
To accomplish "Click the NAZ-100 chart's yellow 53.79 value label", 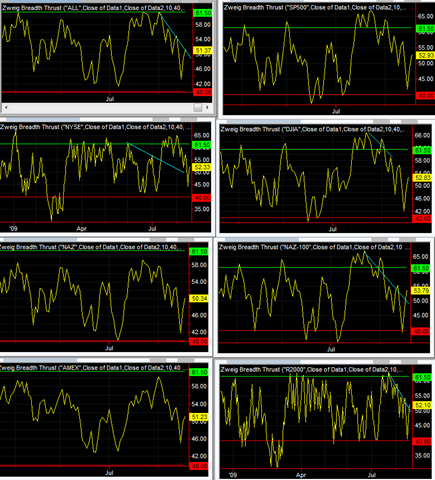I will [x=421, y=290].
